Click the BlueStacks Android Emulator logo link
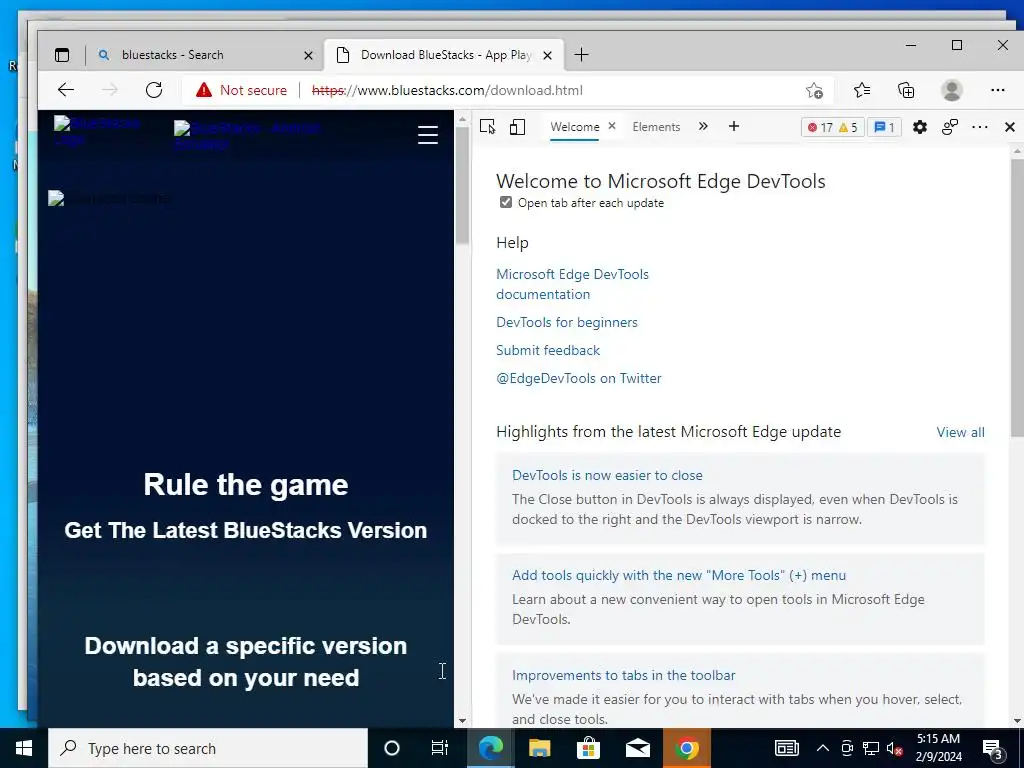The height and width of the screenshot is (768, 1024). tap(247, 135)
